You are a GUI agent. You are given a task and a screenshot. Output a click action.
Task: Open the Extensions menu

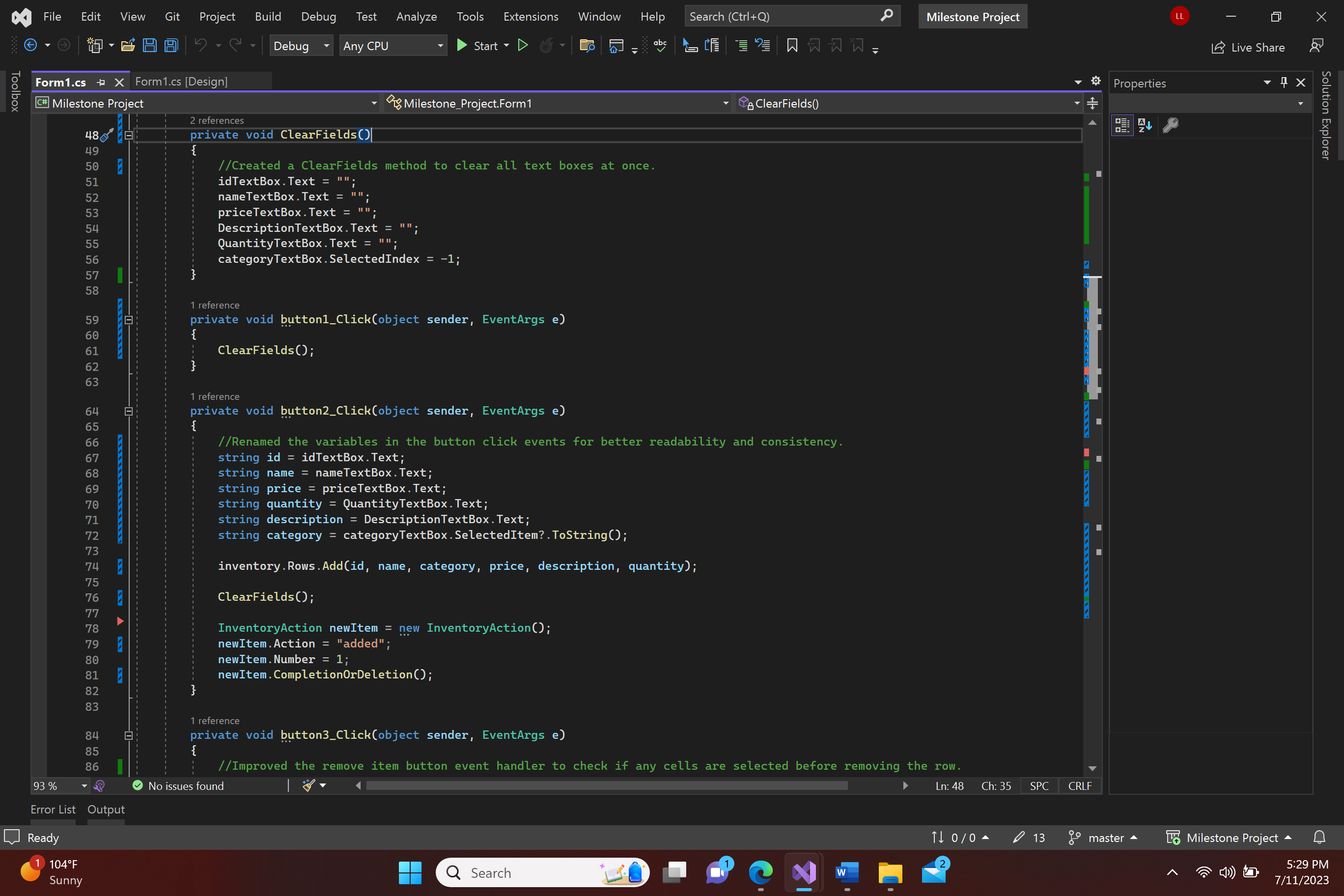pyautogui.click(x=531, y=17)
